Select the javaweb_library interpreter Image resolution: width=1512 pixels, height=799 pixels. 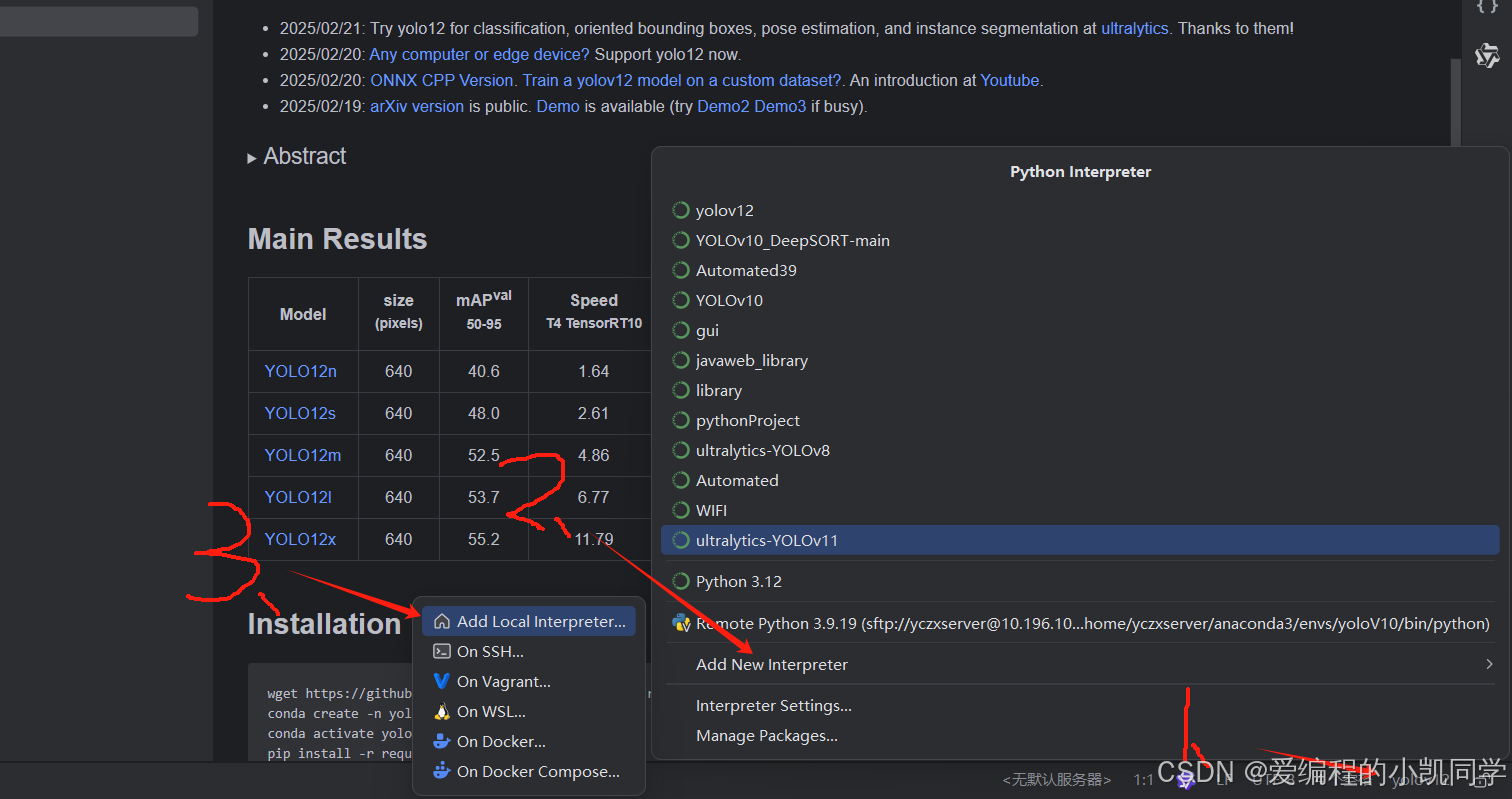click(1080, 360)
